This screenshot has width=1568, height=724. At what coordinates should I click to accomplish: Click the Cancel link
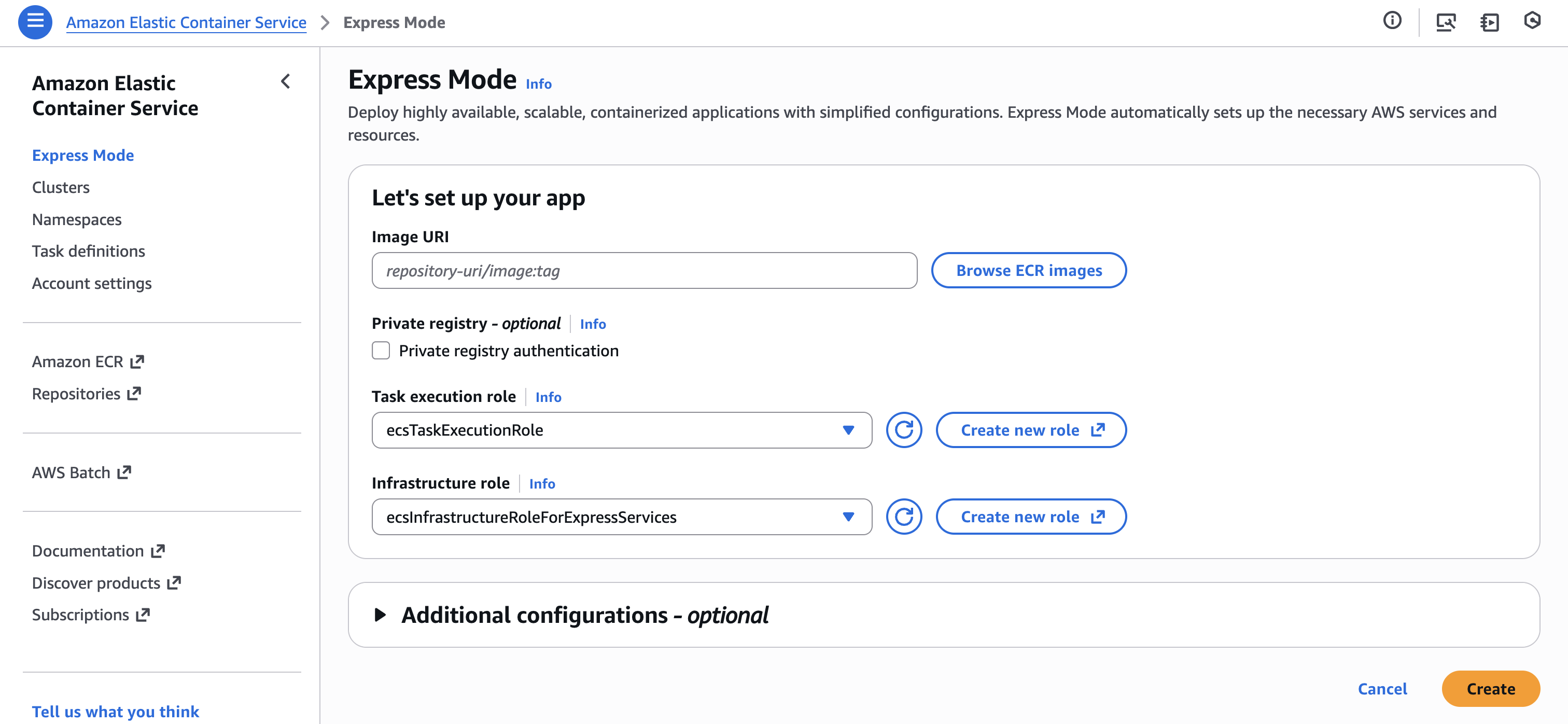pos(1382,689)
